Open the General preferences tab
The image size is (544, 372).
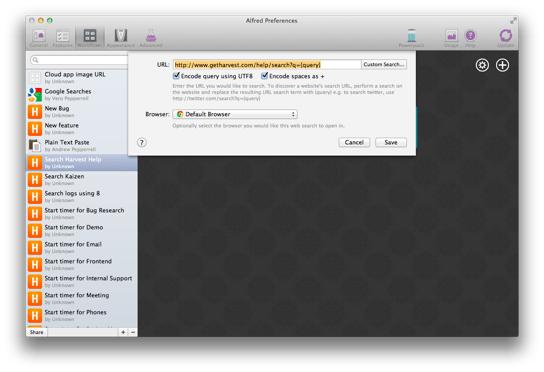(39, 38)
